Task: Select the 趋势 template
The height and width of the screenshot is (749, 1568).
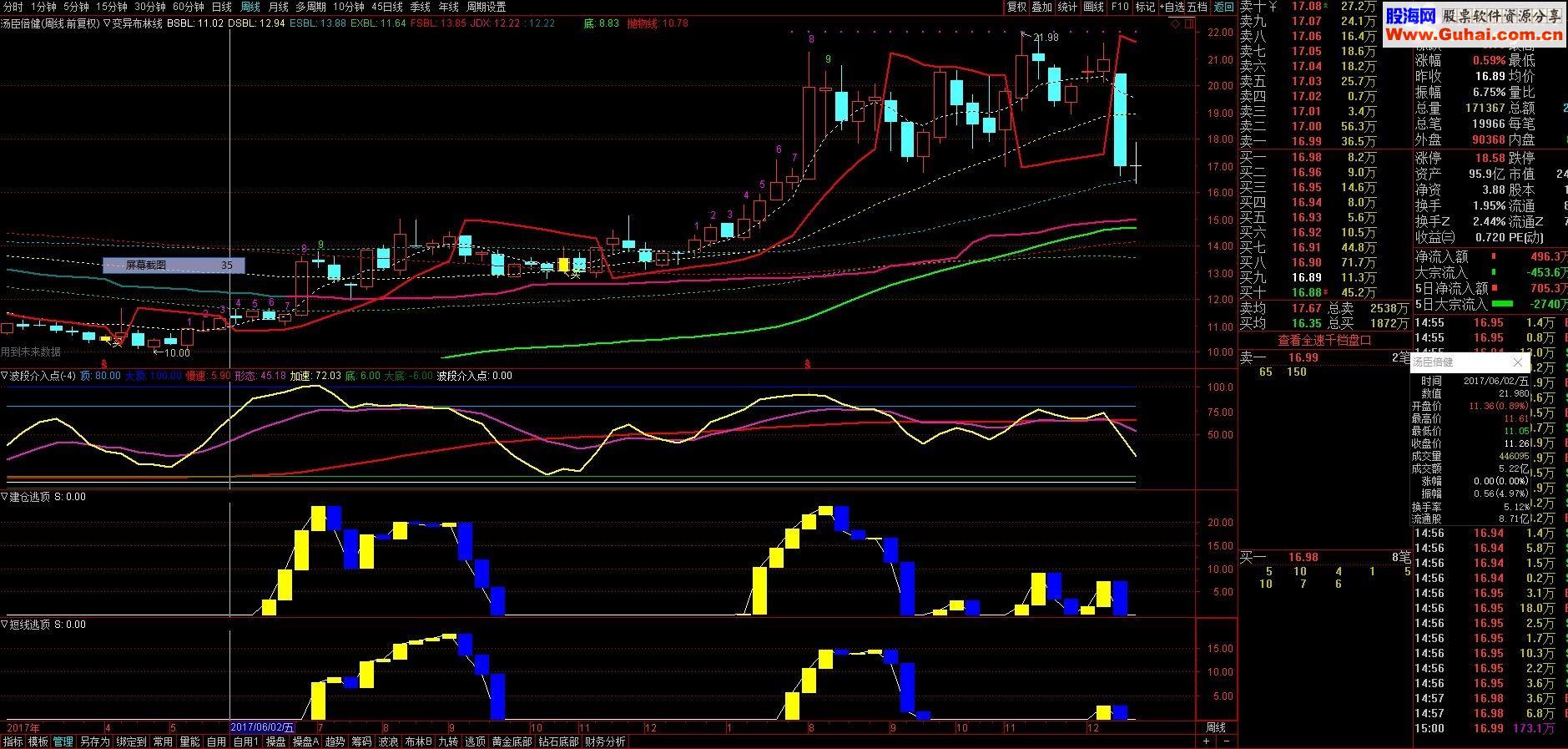Action: (335, 741)
